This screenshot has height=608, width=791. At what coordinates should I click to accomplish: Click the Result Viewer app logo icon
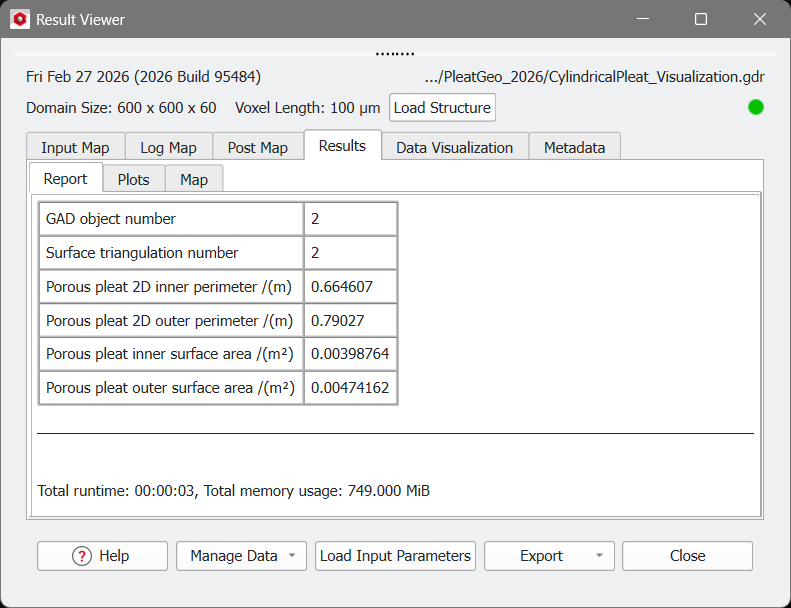coord(20,20)
